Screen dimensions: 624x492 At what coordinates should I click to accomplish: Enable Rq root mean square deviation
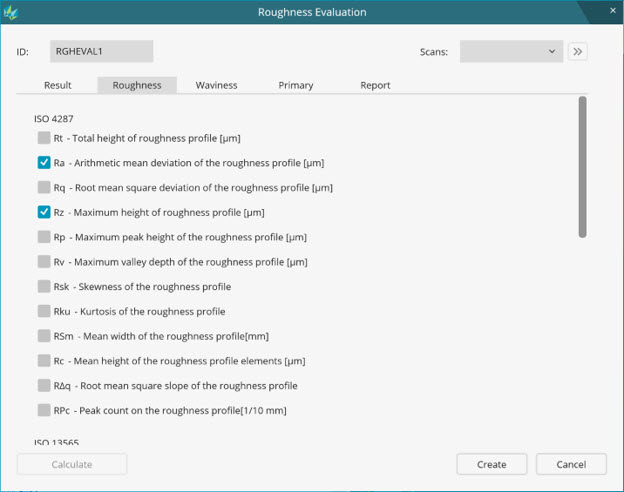coord(44,187)
